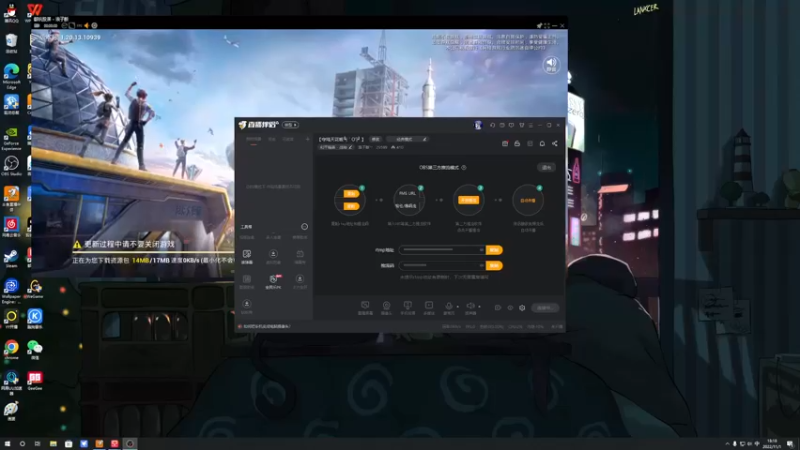Viewport: 800px width, 450px height.
Task: Open the headset support icon in the title bar
Action: pos(492,125)
